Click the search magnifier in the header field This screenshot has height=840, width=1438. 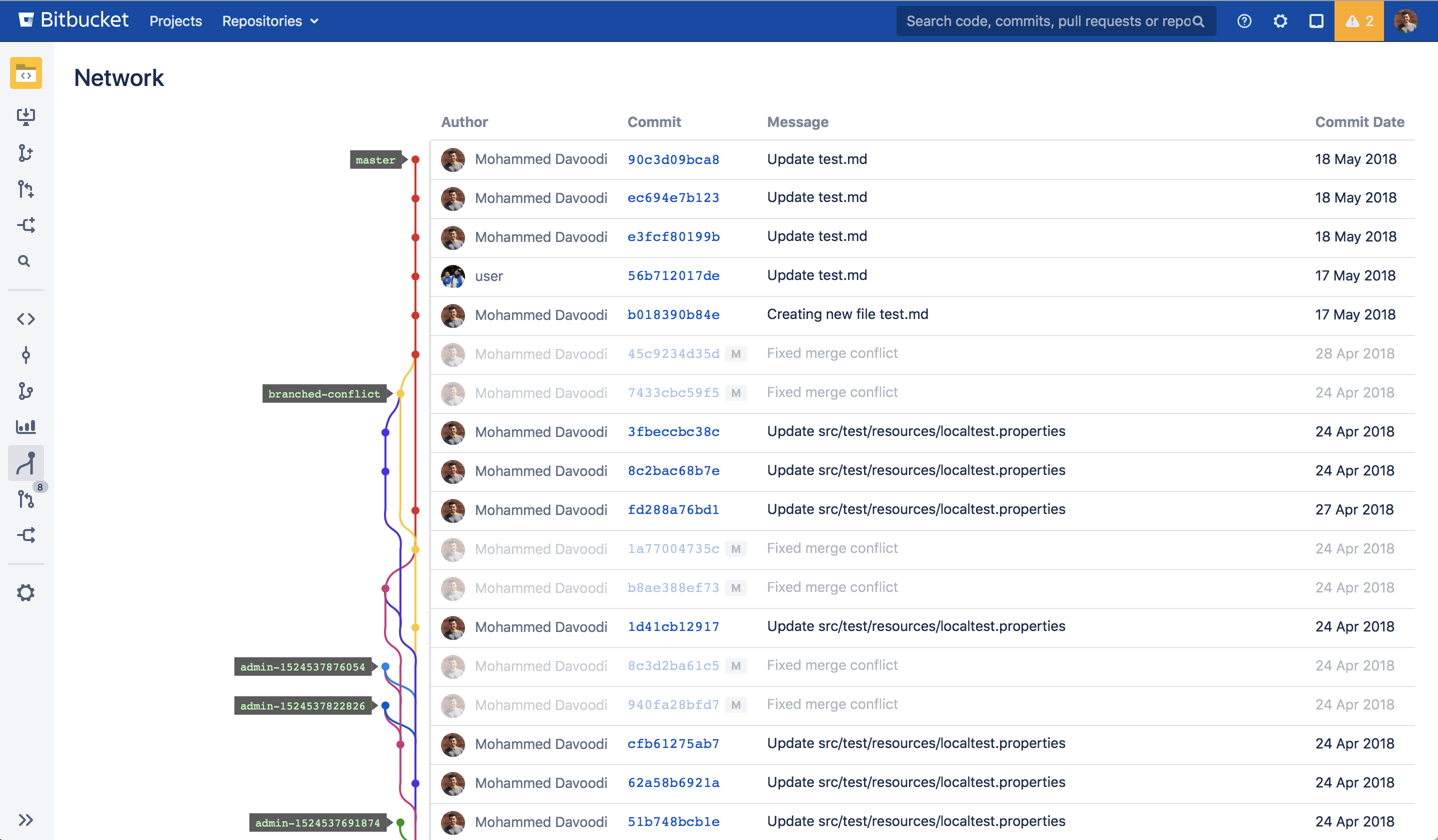[x=1199, y=21]
